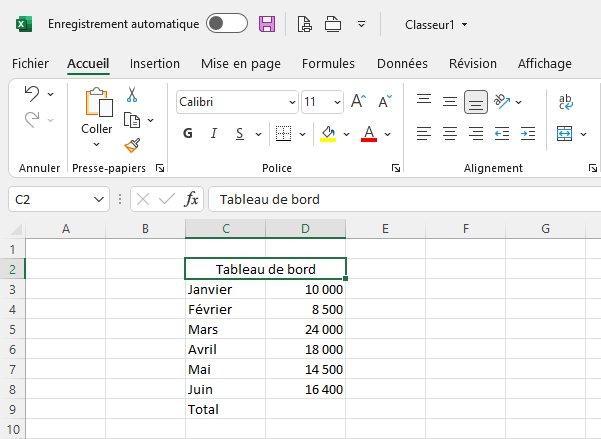The width and height of the screenshot is (601, 439).
Task: Click the open file folder icon in title bar
Action: (333, 24)
